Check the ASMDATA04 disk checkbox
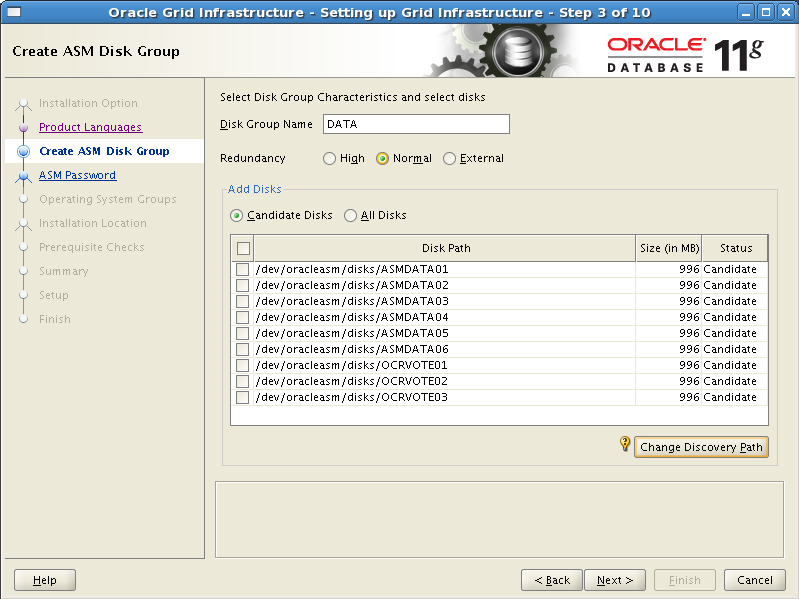 [243, 317]
